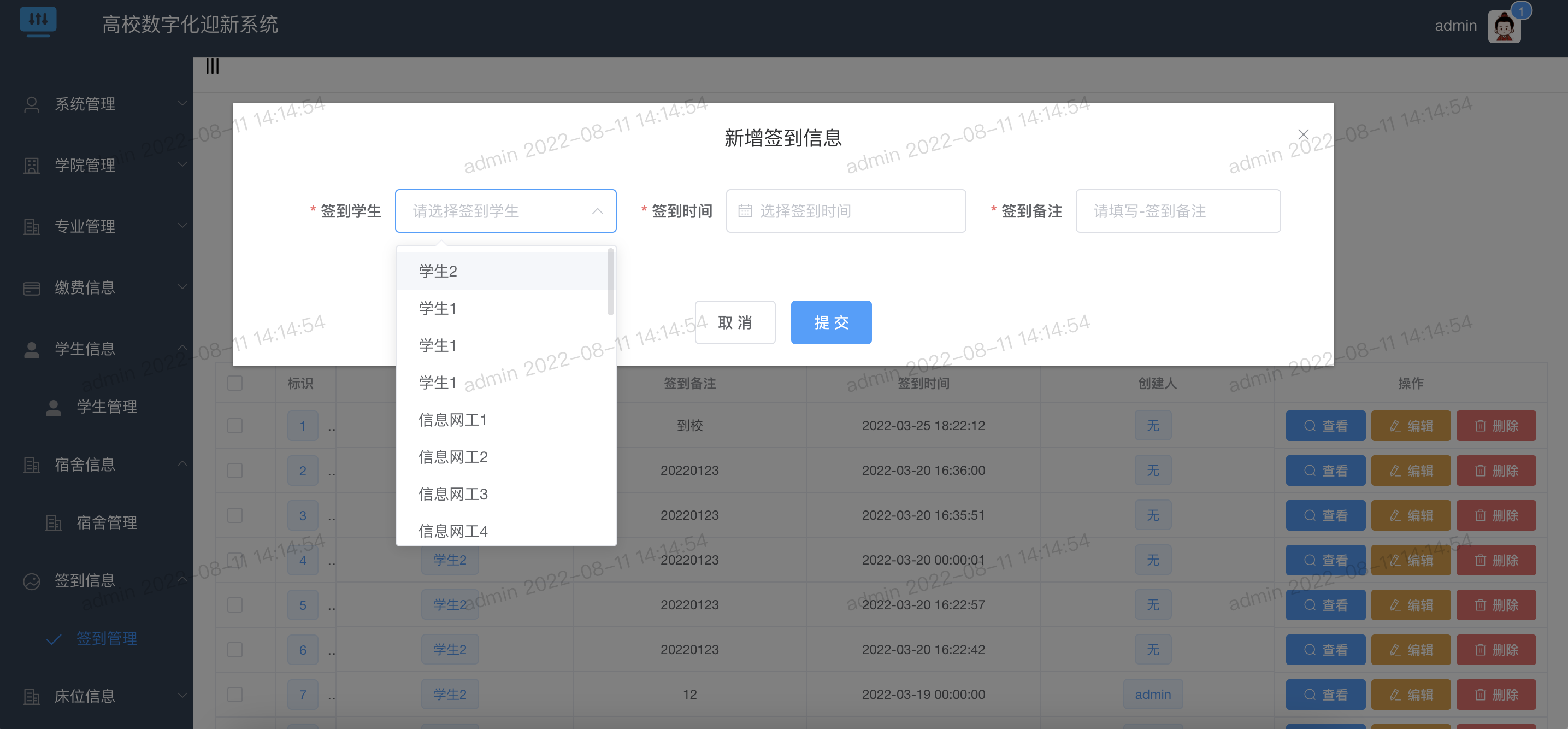Open 宿舍管理 from the sidebar
The image size is (1568, 729).
coord(107,522)
